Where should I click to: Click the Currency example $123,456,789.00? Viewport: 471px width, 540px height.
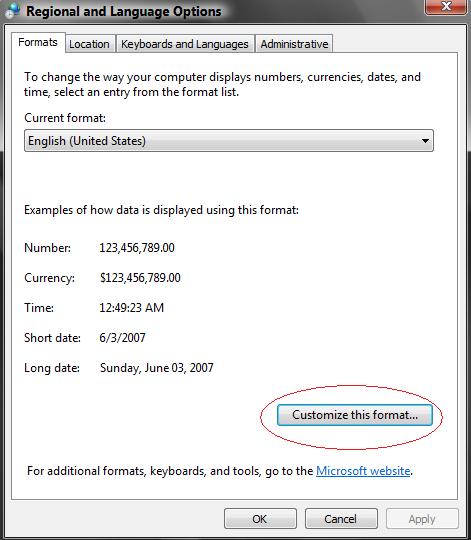point(140,278)
